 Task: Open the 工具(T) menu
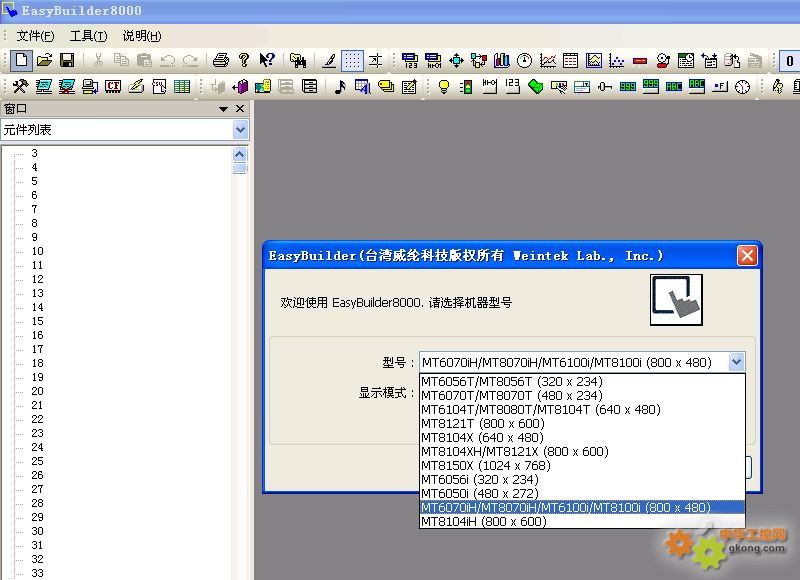pyautogui.click(x=88, y=36)
